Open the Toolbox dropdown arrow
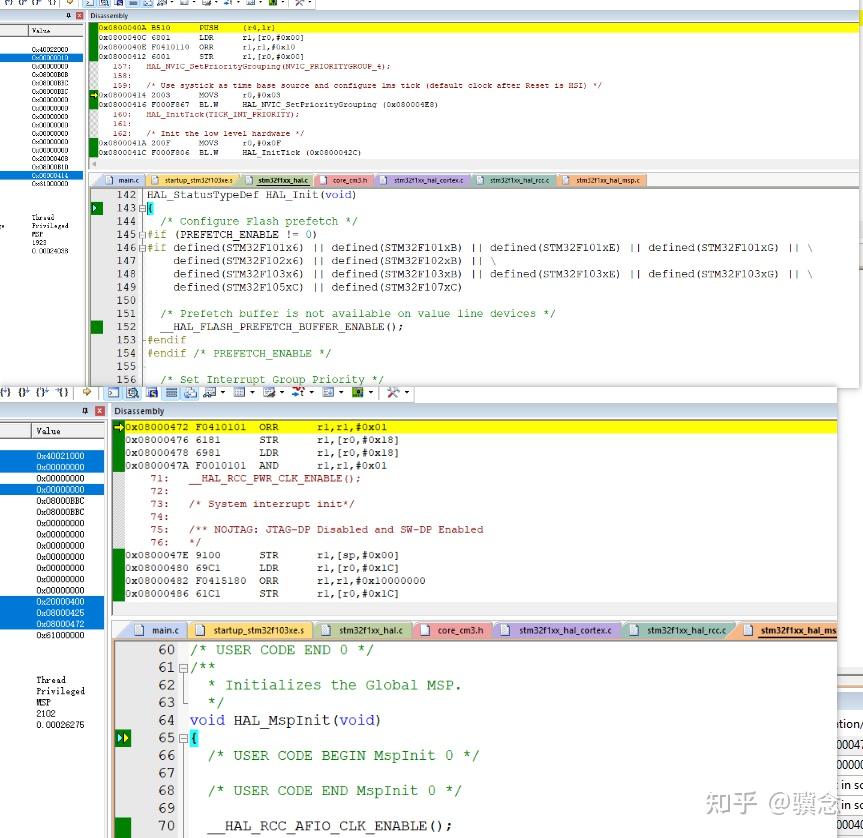The width and height of the screenshot is (863, 838). 407,392
